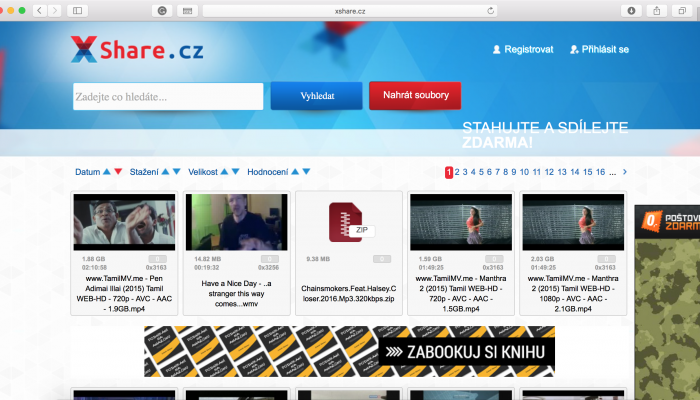Open the Pen Adimai Illai video thumbnail

coord(124,222)
